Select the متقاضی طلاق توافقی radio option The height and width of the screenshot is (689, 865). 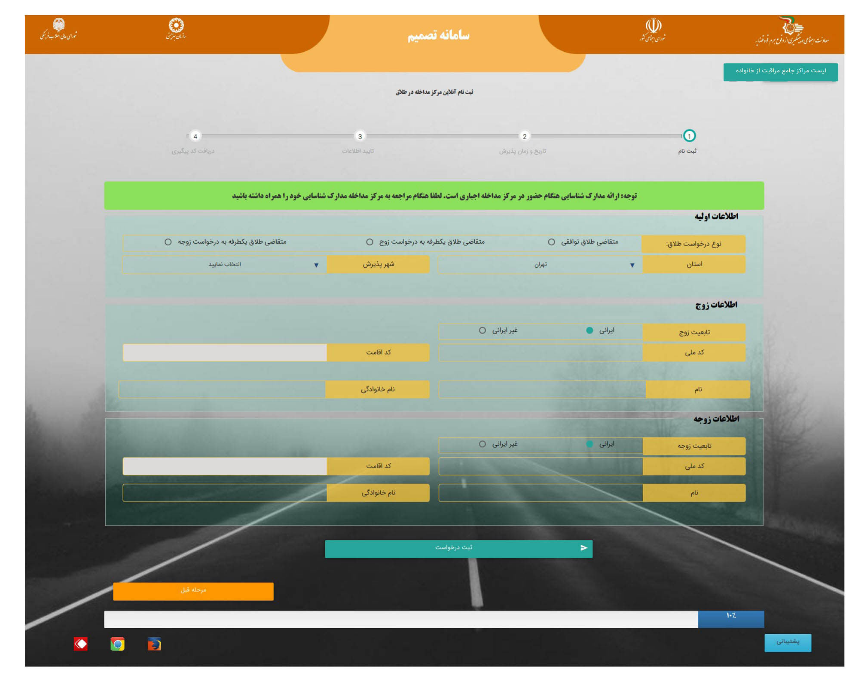(551, 242)
